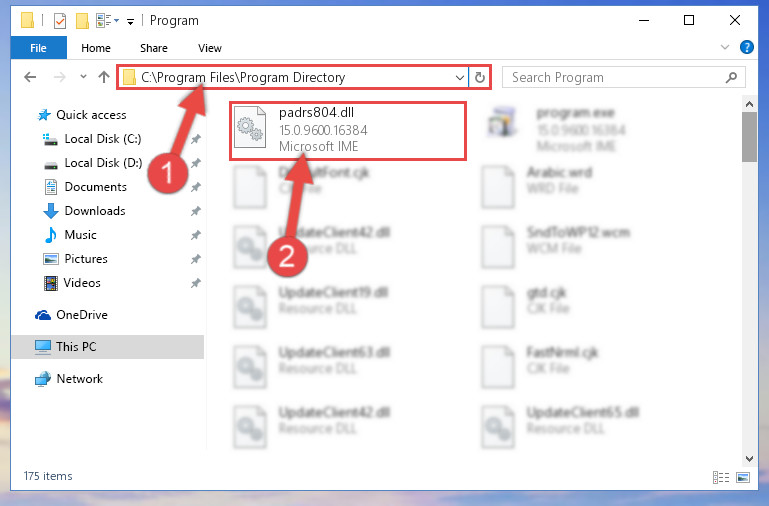Unpin Documents from Quick access
The width and height of the screenshot is (769, 506).
[x=195, y=187]
